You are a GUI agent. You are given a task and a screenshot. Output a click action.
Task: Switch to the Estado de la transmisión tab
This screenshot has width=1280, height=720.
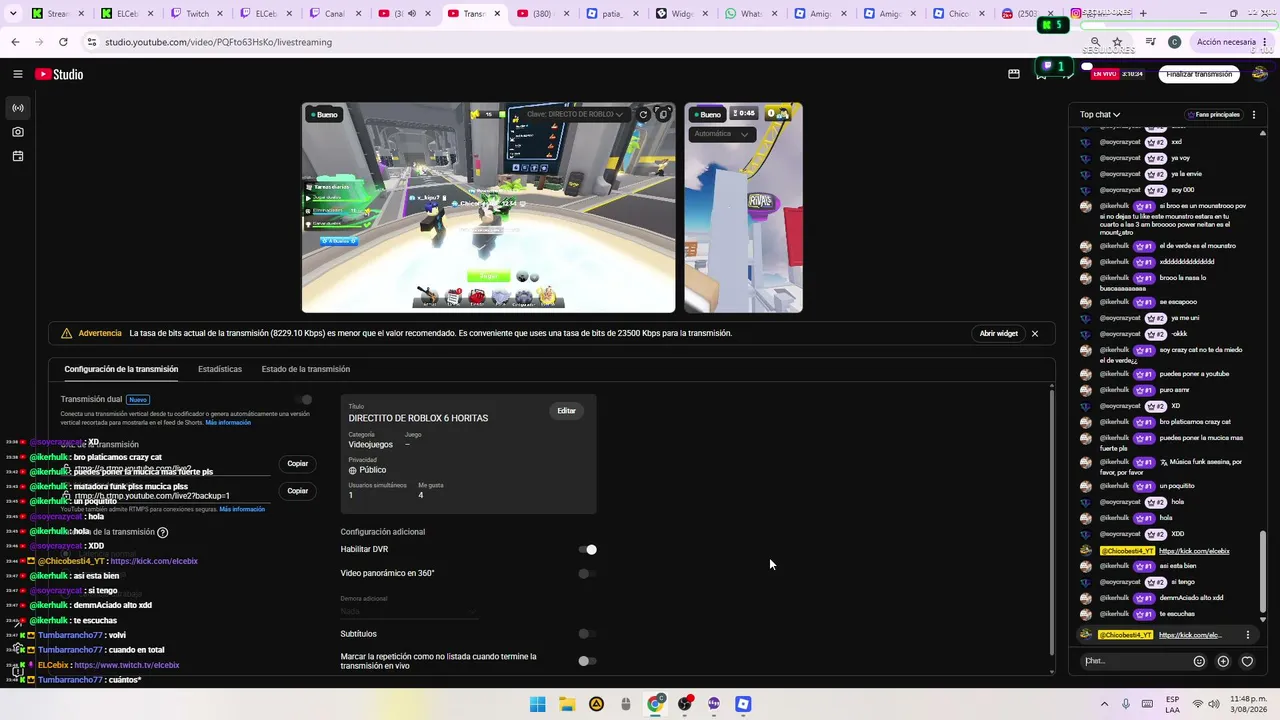[x=306, y=369]
